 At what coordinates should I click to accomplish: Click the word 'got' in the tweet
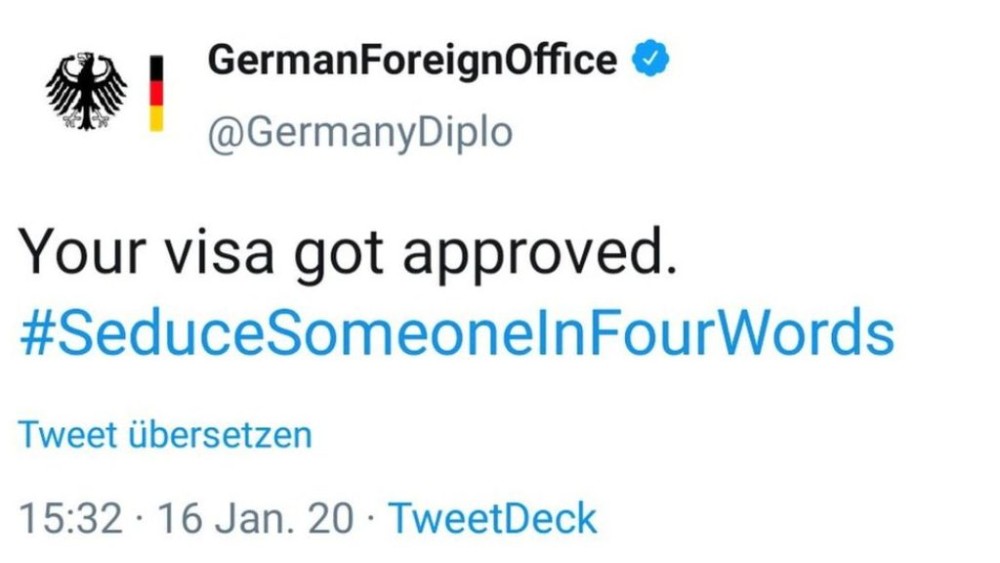click(339, 256)
